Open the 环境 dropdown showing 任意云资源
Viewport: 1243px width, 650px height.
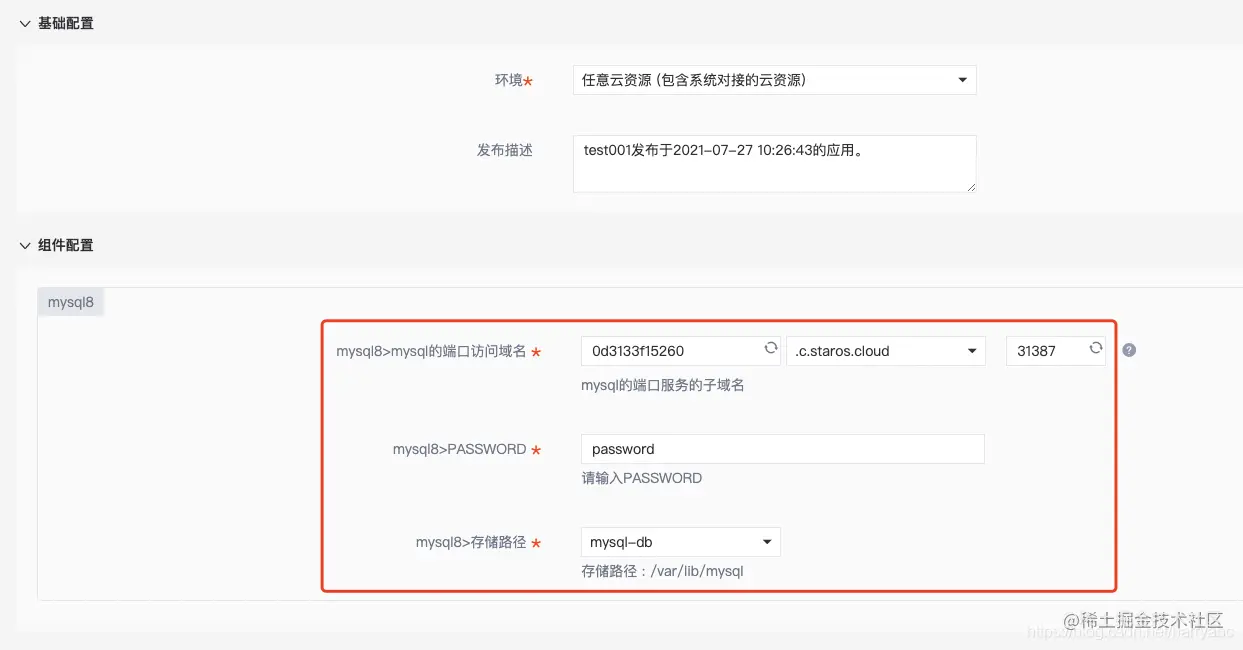click(775, 80)
